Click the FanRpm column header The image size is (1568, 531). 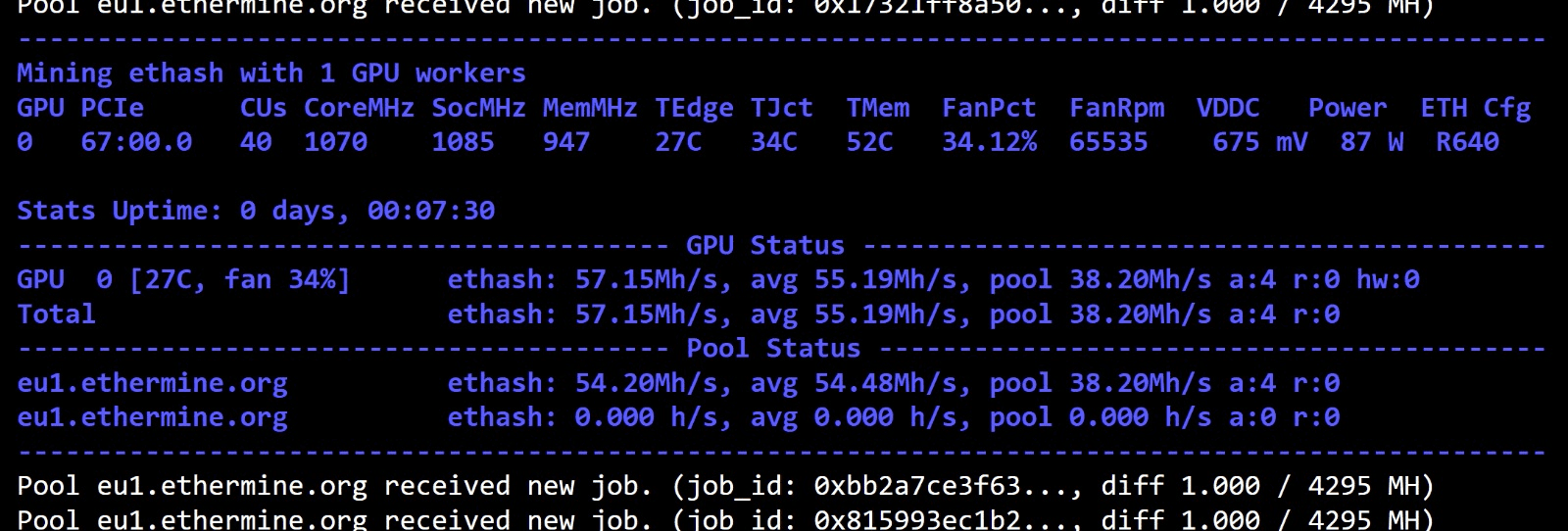1117,108
